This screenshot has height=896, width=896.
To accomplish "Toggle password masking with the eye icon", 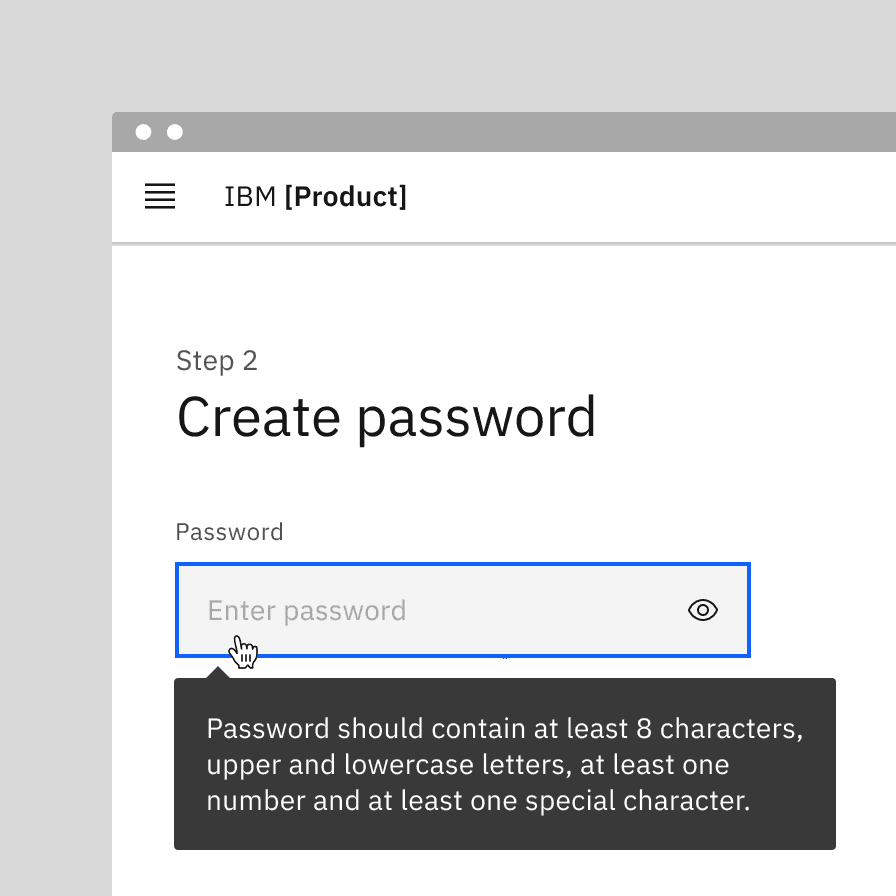I will click(x=703, y=609).
